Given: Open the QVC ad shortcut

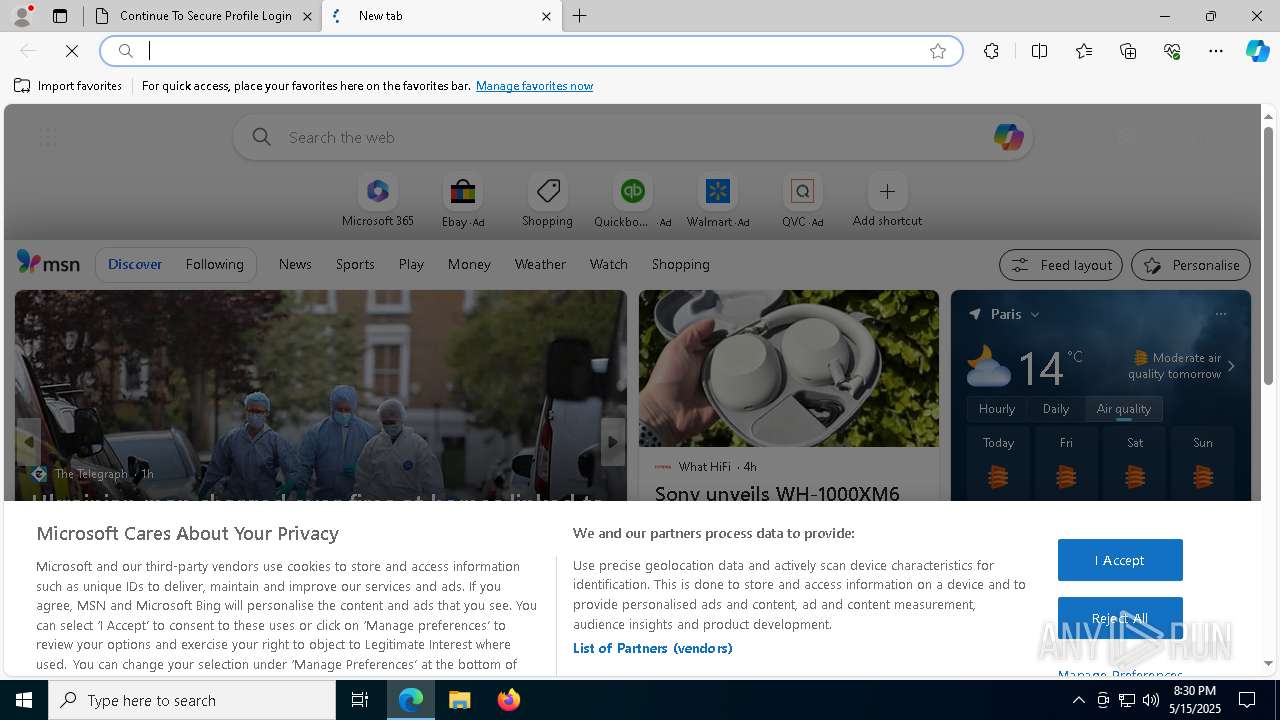Looking at the screenshot, I should click(802, 201).
